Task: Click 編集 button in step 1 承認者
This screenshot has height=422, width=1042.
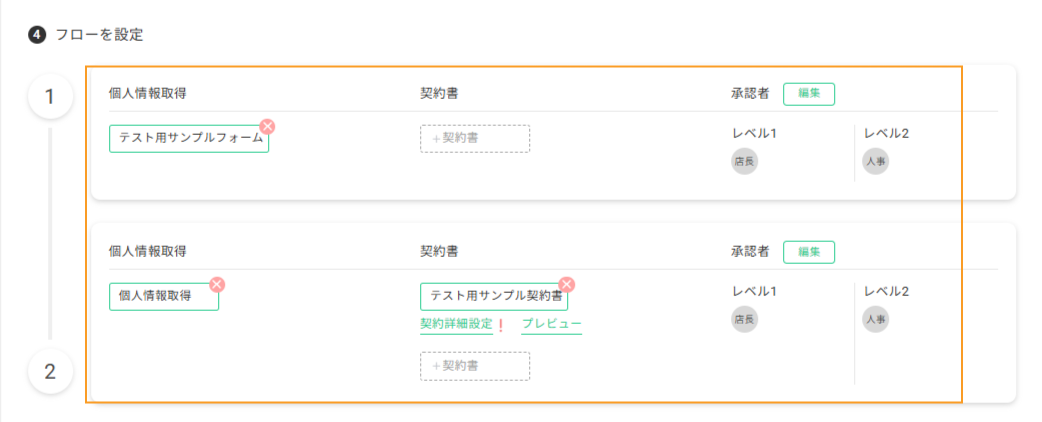Action: [809, 94]
